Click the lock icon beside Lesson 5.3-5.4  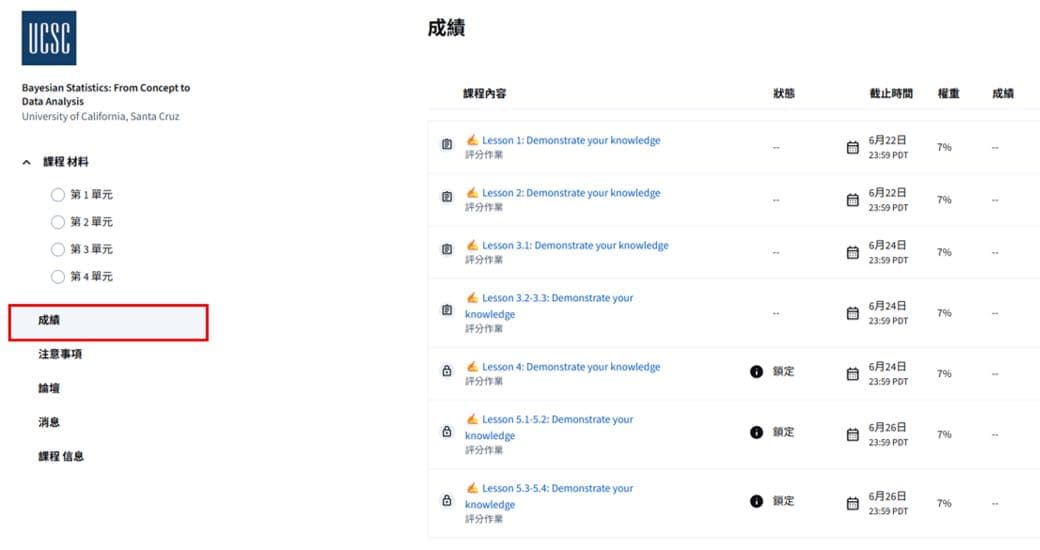447,500
